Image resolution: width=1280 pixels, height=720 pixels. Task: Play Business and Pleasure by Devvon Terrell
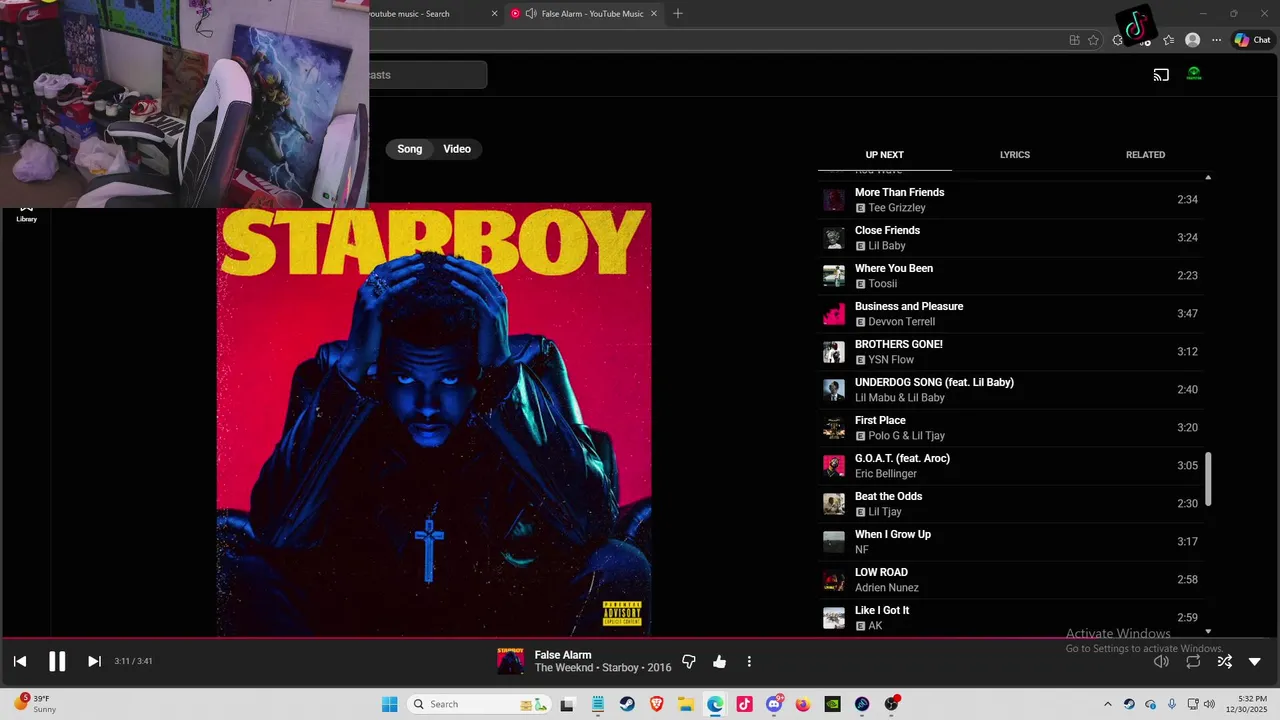coord(1010,314)
